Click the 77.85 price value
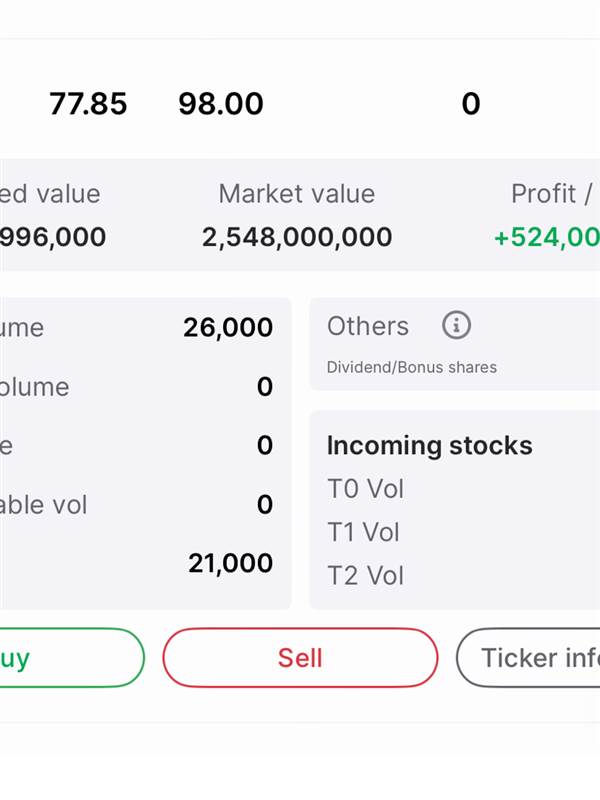This screenshot has width=600, height=800. 88,104
